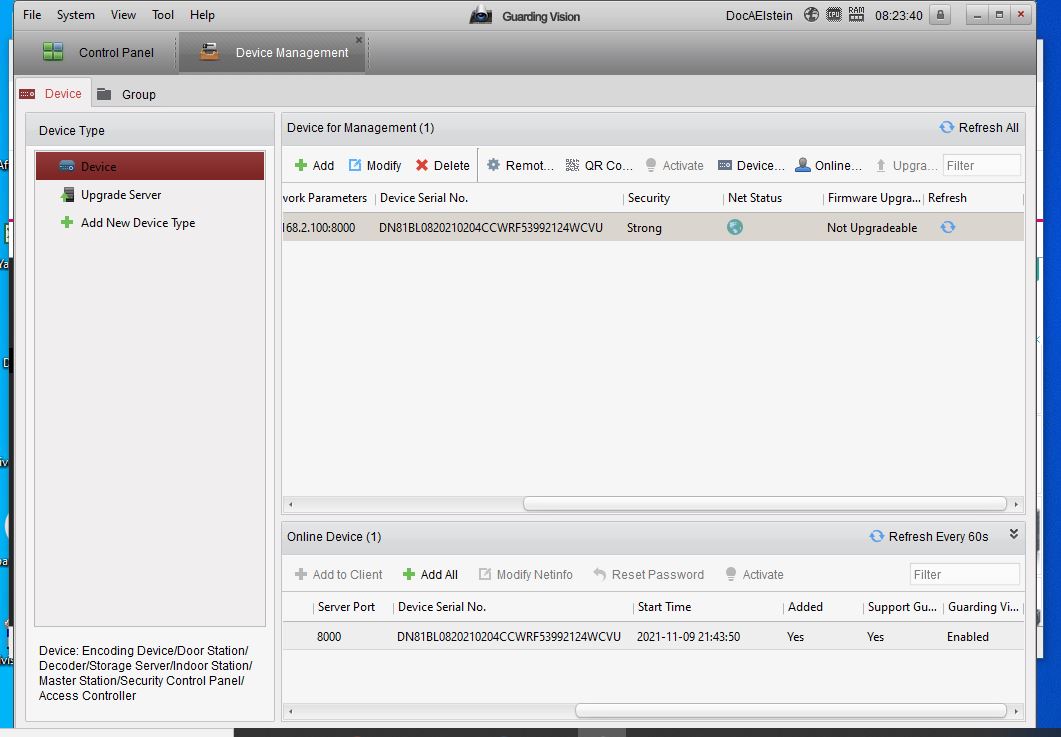
Task: Click the CPU usage icon in title bar
Action: (834, 14)
